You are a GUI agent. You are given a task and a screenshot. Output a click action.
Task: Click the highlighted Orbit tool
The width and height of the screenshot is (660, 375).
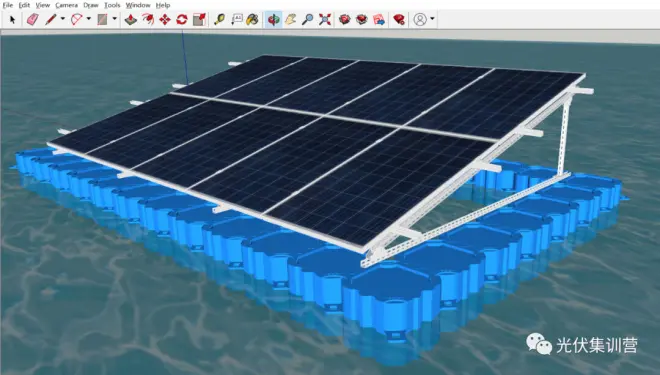point(274,19)
